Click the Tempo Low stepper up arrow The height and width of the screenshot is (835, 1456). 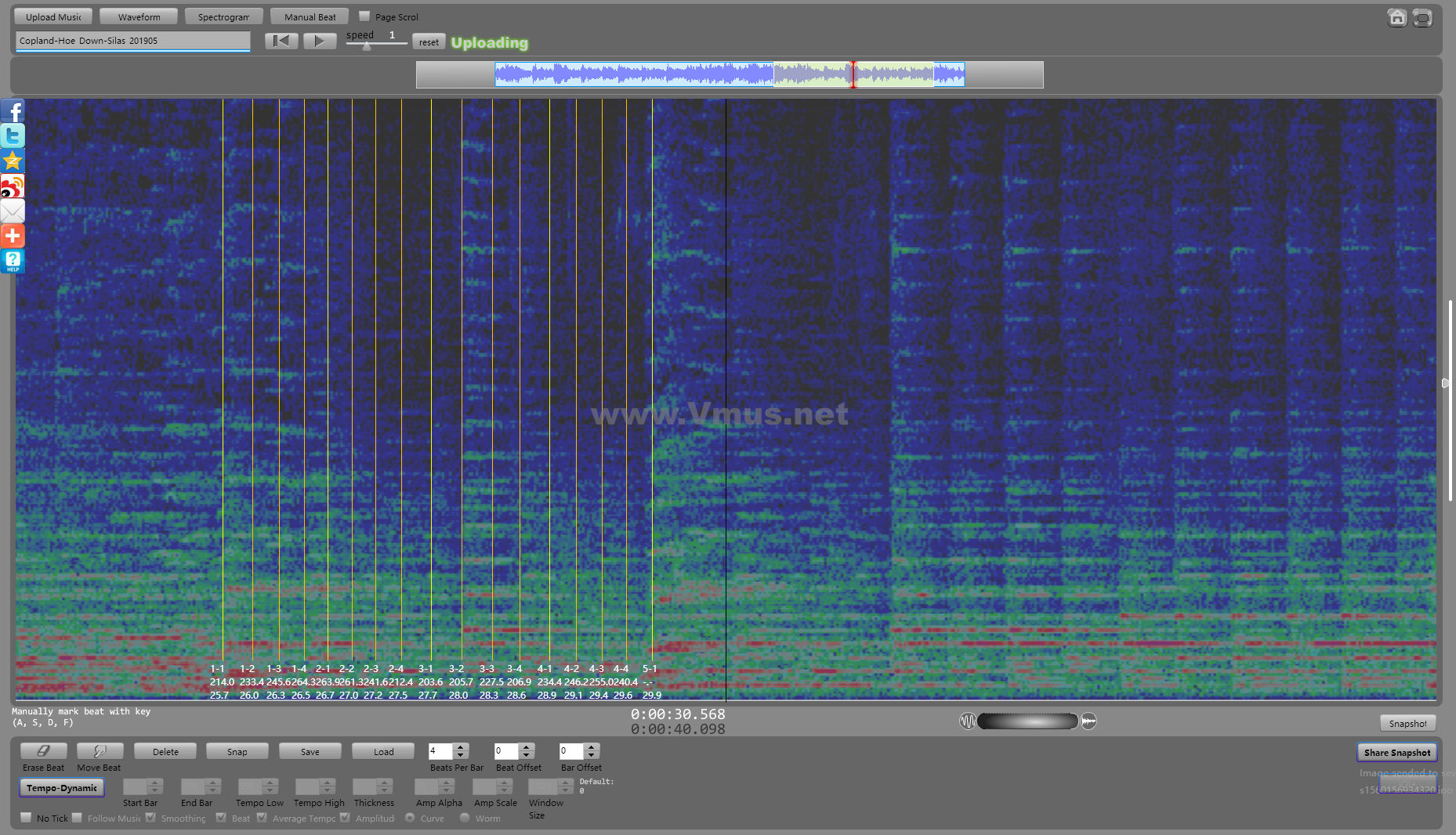coord(270,783)
